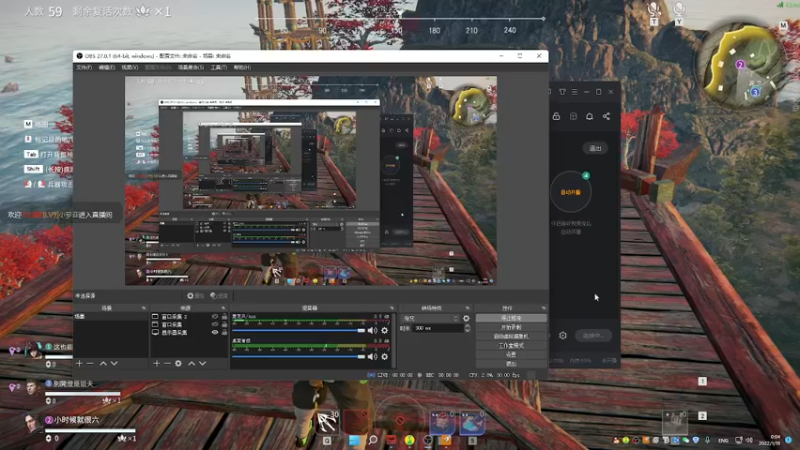Open the OBS 工具 (Tools) menu
Image resolution: width=800 pixels, height=450 pixels.
point(218,67)
